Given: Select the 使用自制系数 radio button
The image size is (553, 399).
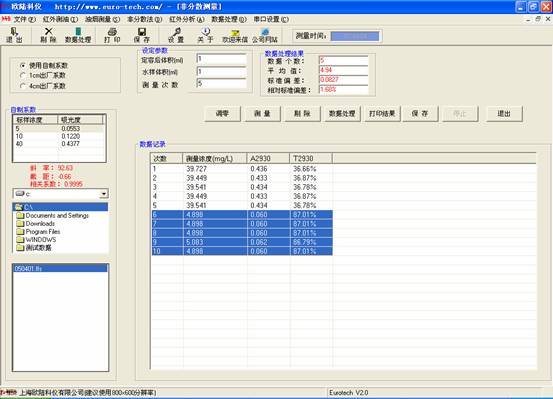Looking at the screenshot, I should pyautogui.click(x=23, y=66).
